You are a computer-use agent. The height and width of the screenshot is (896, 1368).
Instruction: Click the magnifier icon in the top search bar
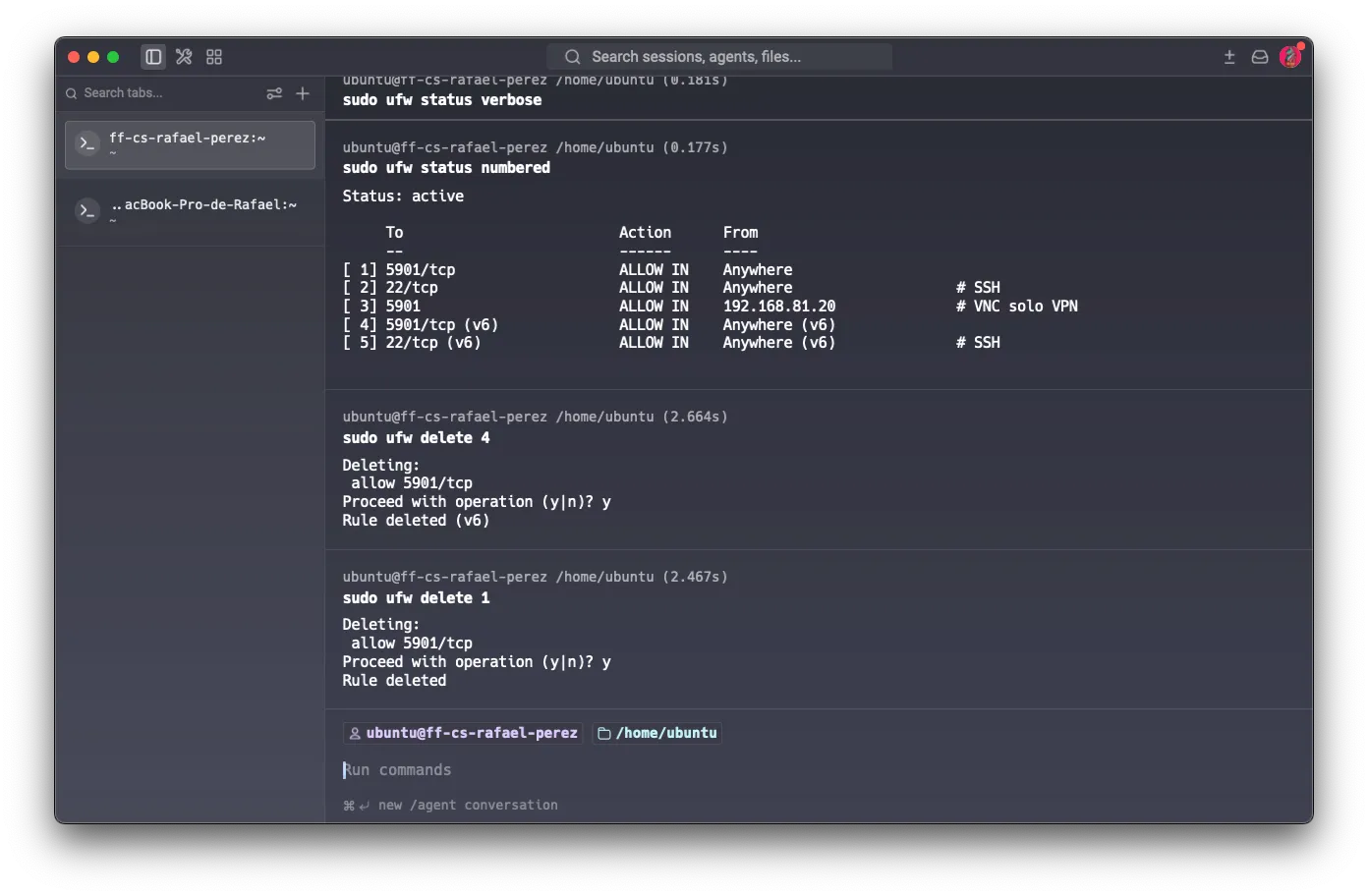click(x=572, y=57)
